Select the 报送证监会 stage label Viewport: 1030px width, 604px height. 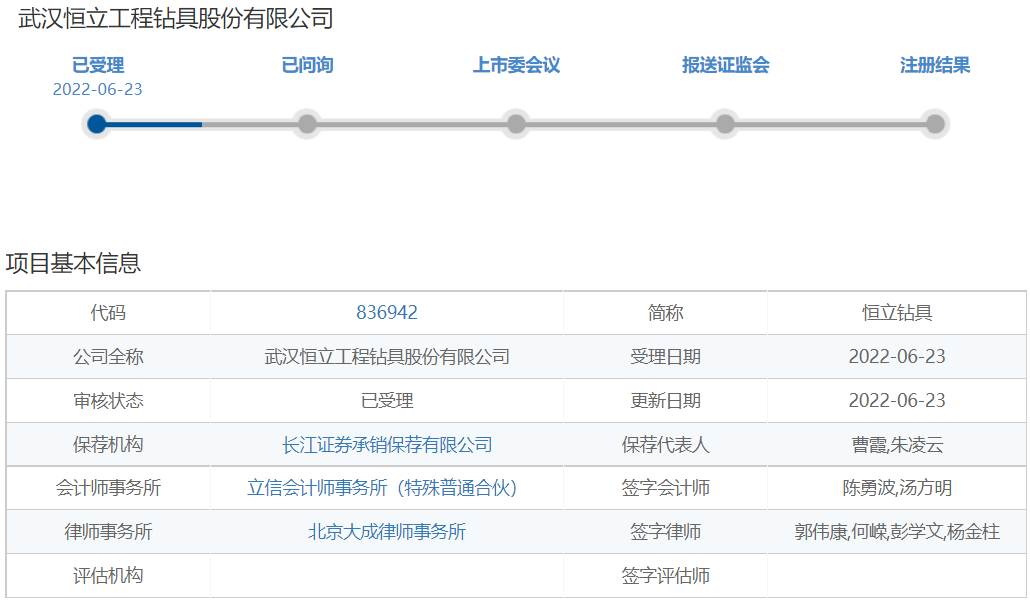click(x=725, y=65)
